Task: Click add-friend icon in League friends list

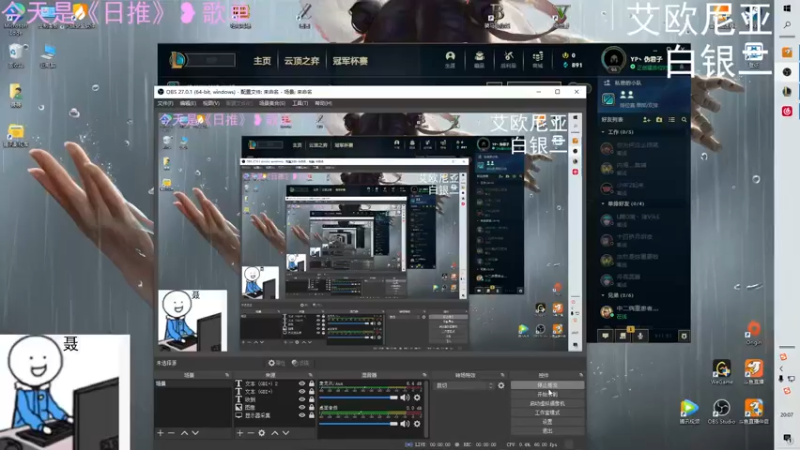Action: (x=647, y=119)
